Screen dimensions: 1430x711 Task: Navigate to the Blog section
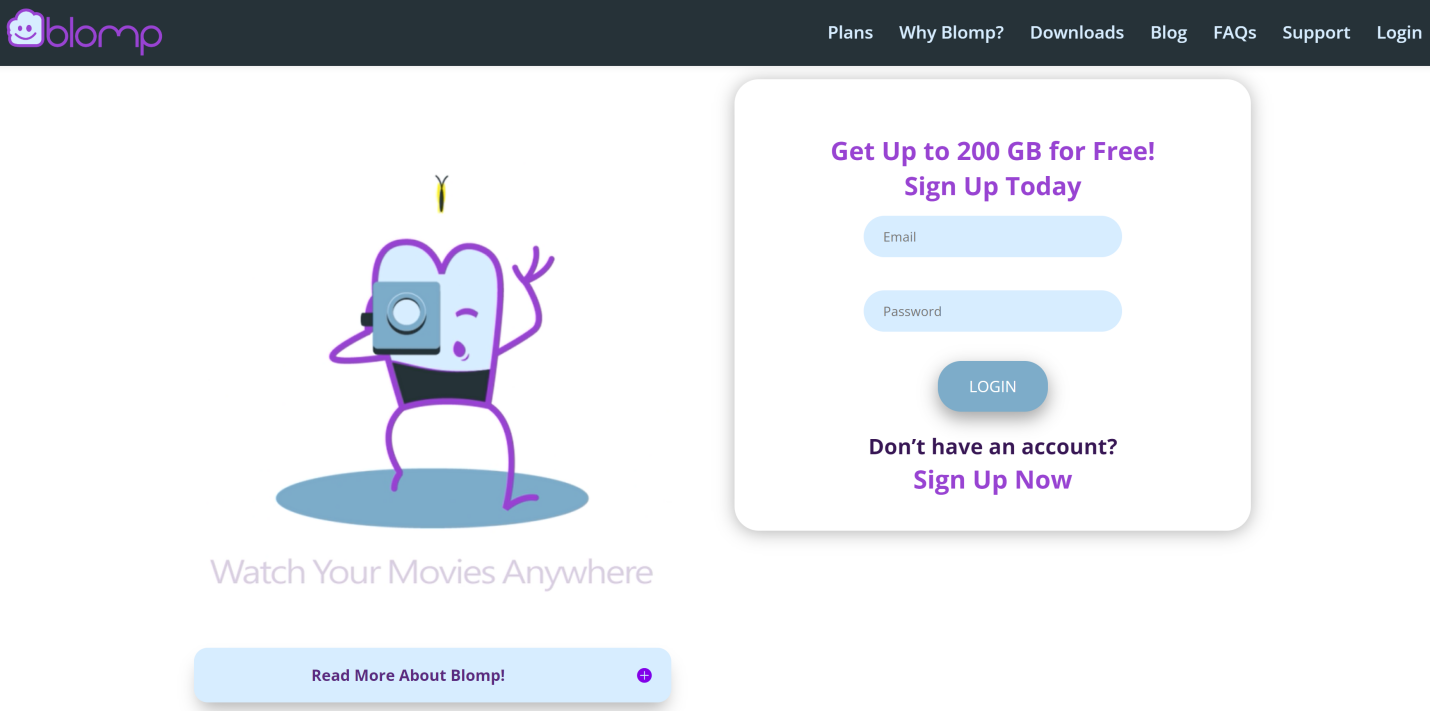point(1168,32)
